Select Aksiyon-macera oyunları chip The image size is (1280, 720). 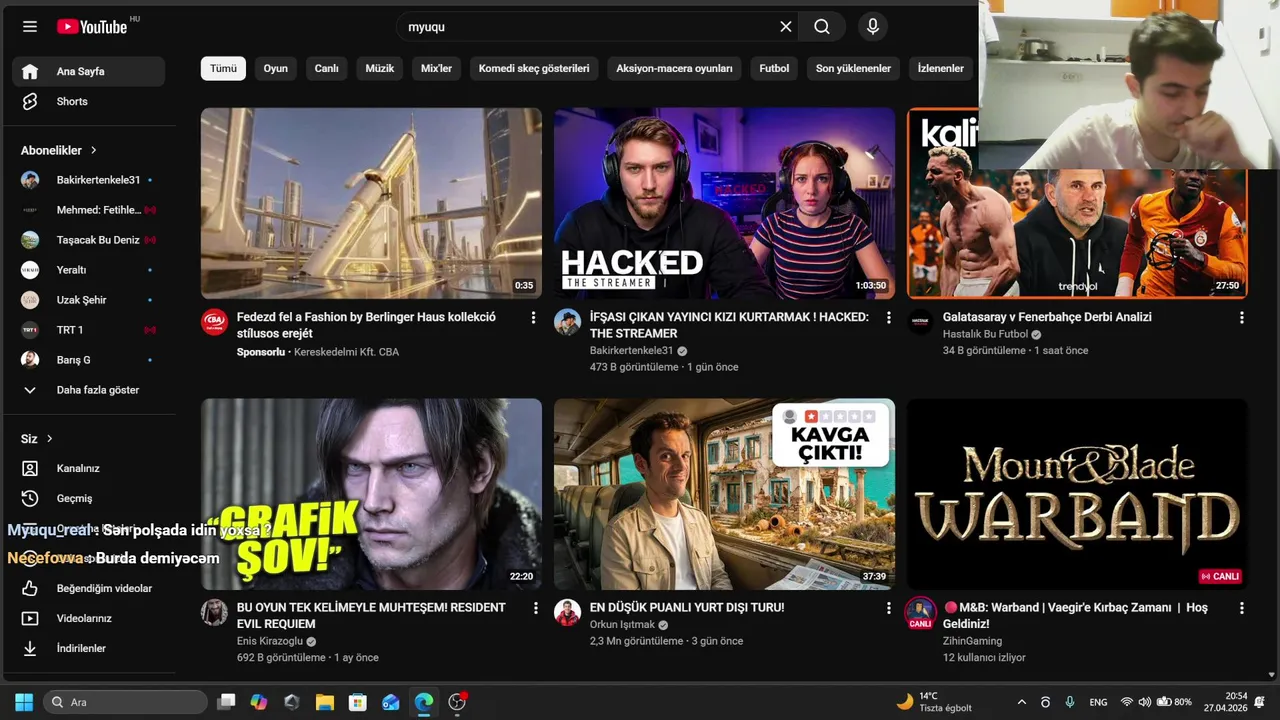click(x=675, y=68)
